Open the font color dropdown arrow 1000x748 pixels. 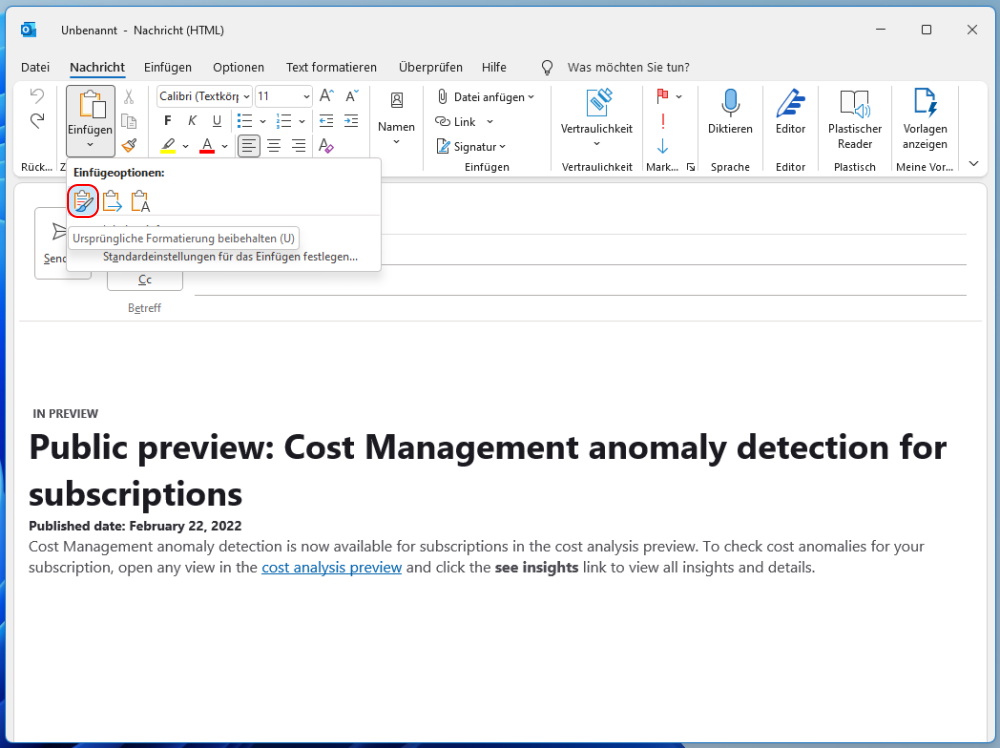click(x=224, y=146)
